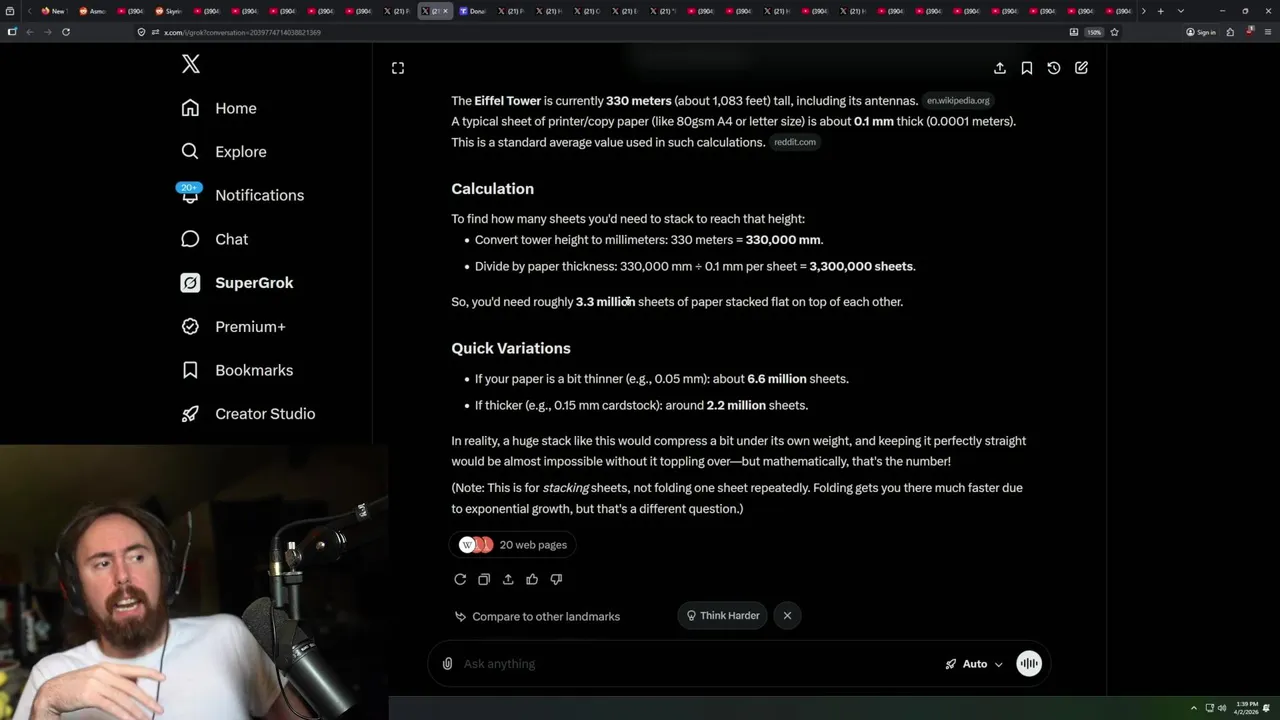Dislike the response with thumbs down
Screen dimensions: 1280x720
[556, 579]
